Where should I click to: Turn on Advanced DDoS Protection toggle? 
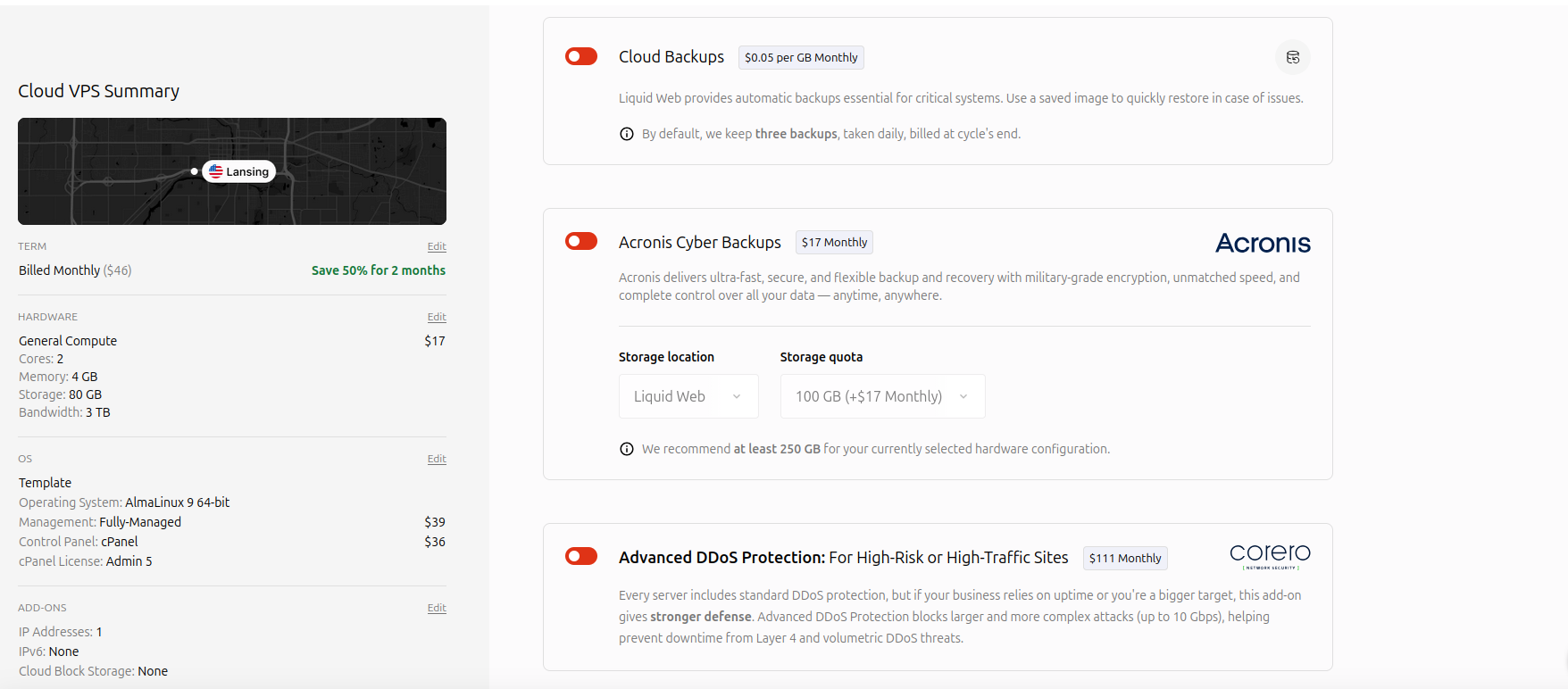pyautogui.click(x=581, y=556)
